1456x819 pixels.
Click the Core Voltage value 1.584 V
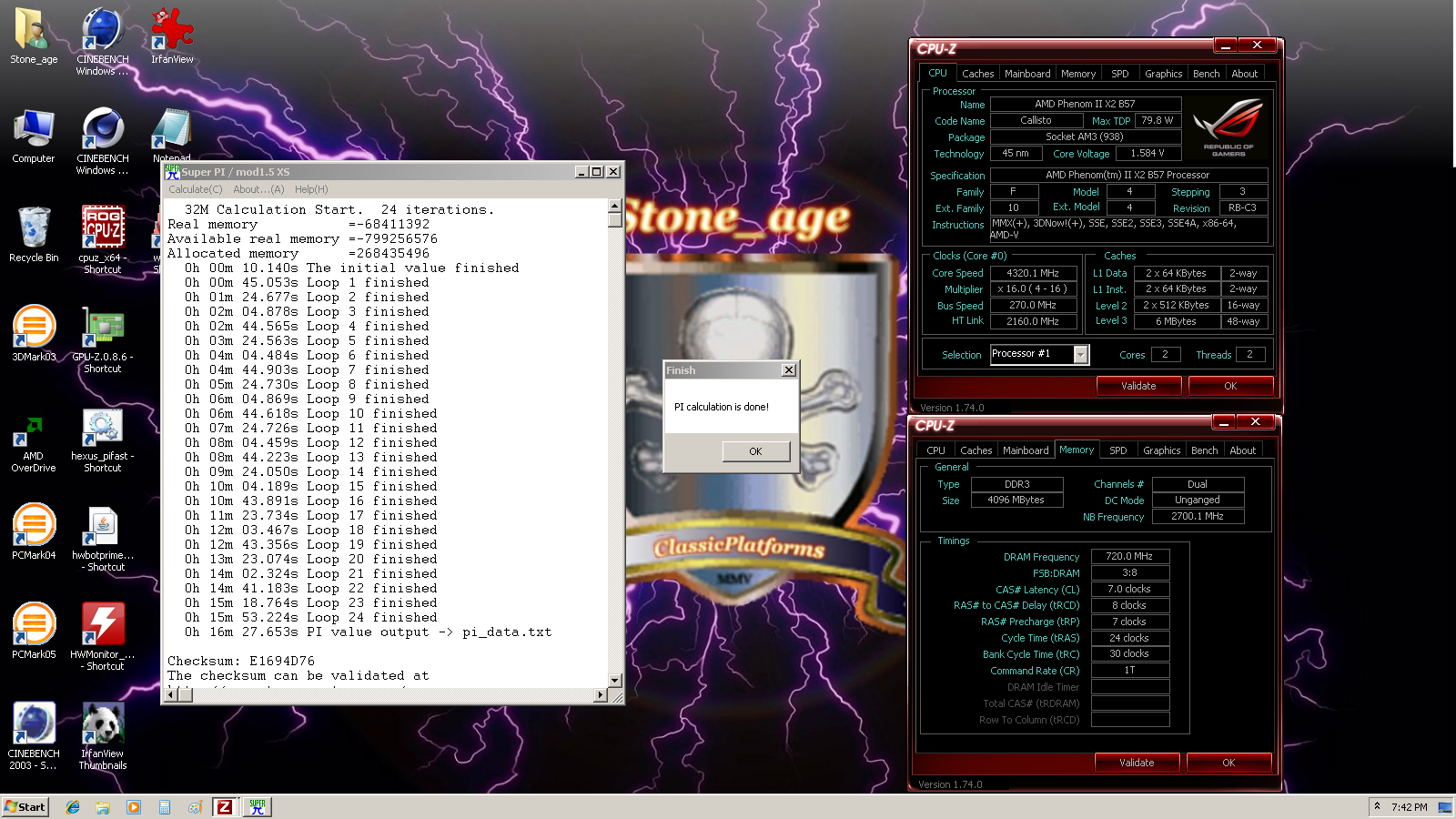point(1148,153)
